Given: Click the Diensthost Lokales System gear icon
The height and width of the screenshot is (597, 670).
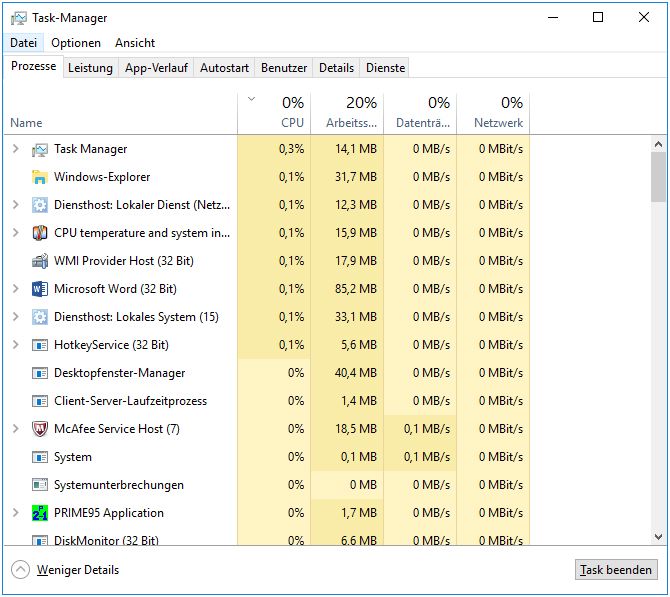Looking at the screenshot, I should pos(40,317).
